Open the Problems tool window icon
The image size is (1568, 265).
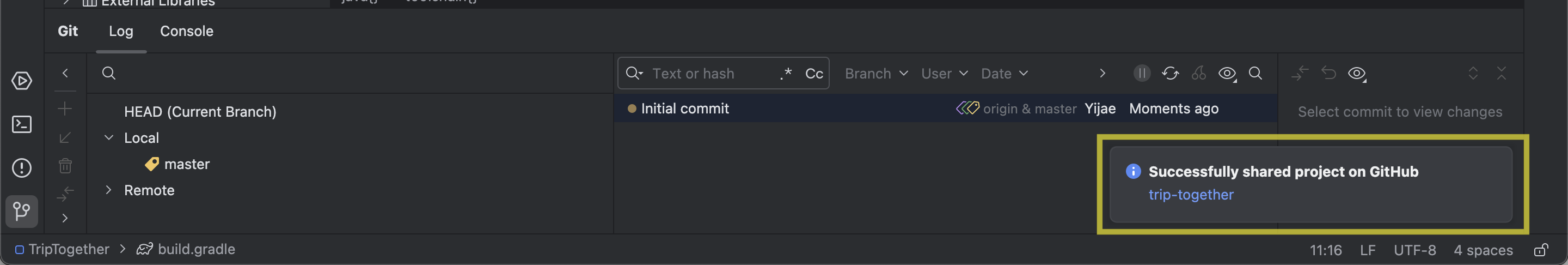point(22,167)
